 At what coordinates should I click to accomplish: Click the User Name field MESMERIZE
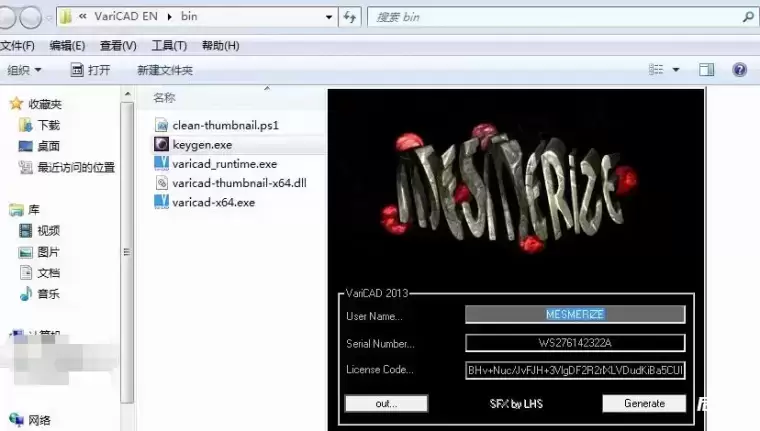point(575,314)
